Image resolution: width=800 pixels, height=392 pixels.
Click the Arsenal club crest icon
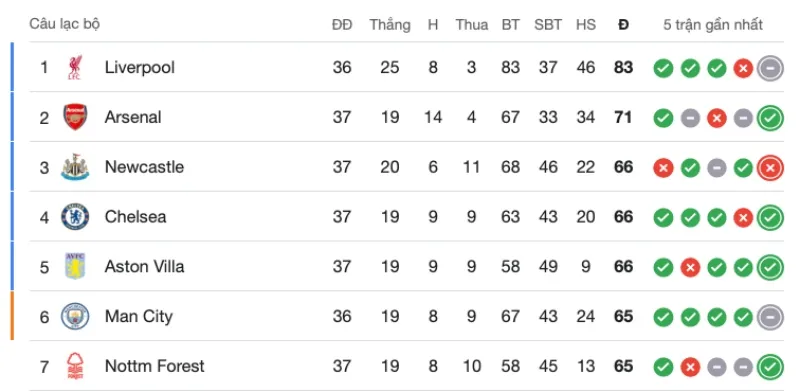click(x=75, y=117)
